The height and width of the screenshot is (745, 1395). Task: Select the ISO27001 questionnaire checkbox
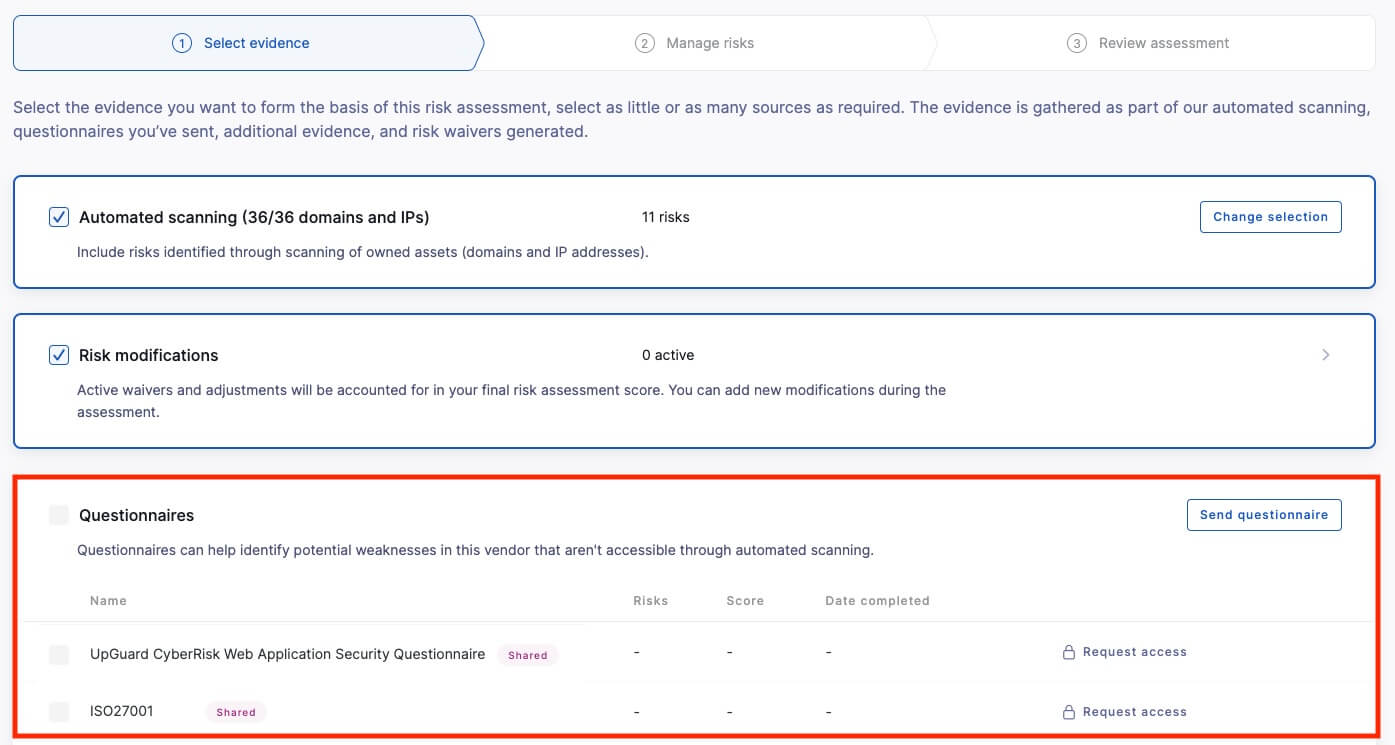tap(59, 712)
